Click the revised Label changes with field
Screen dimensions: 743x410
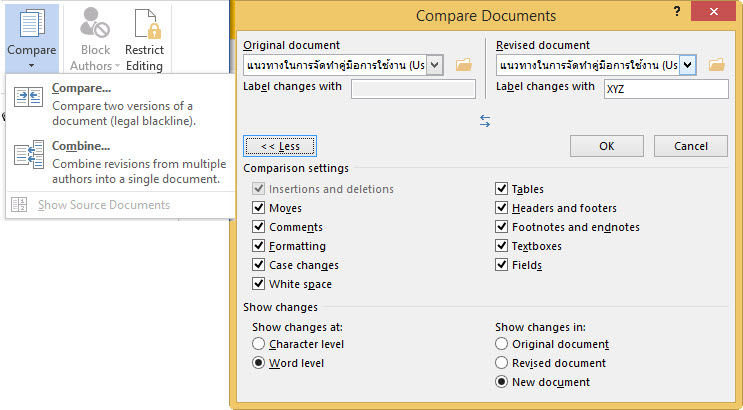pos(665,89)
